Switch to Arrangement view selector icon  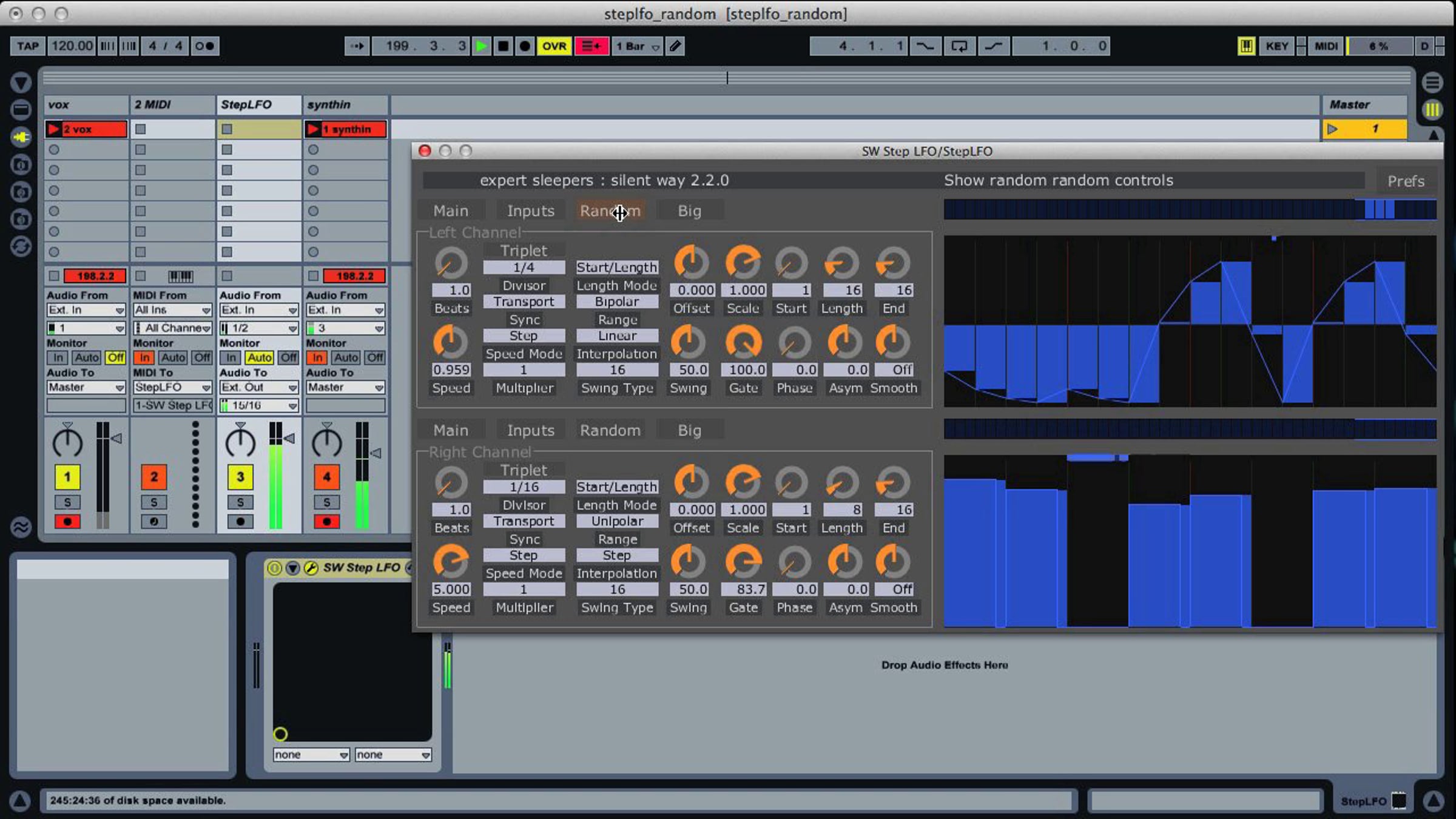coord(1432,82)
